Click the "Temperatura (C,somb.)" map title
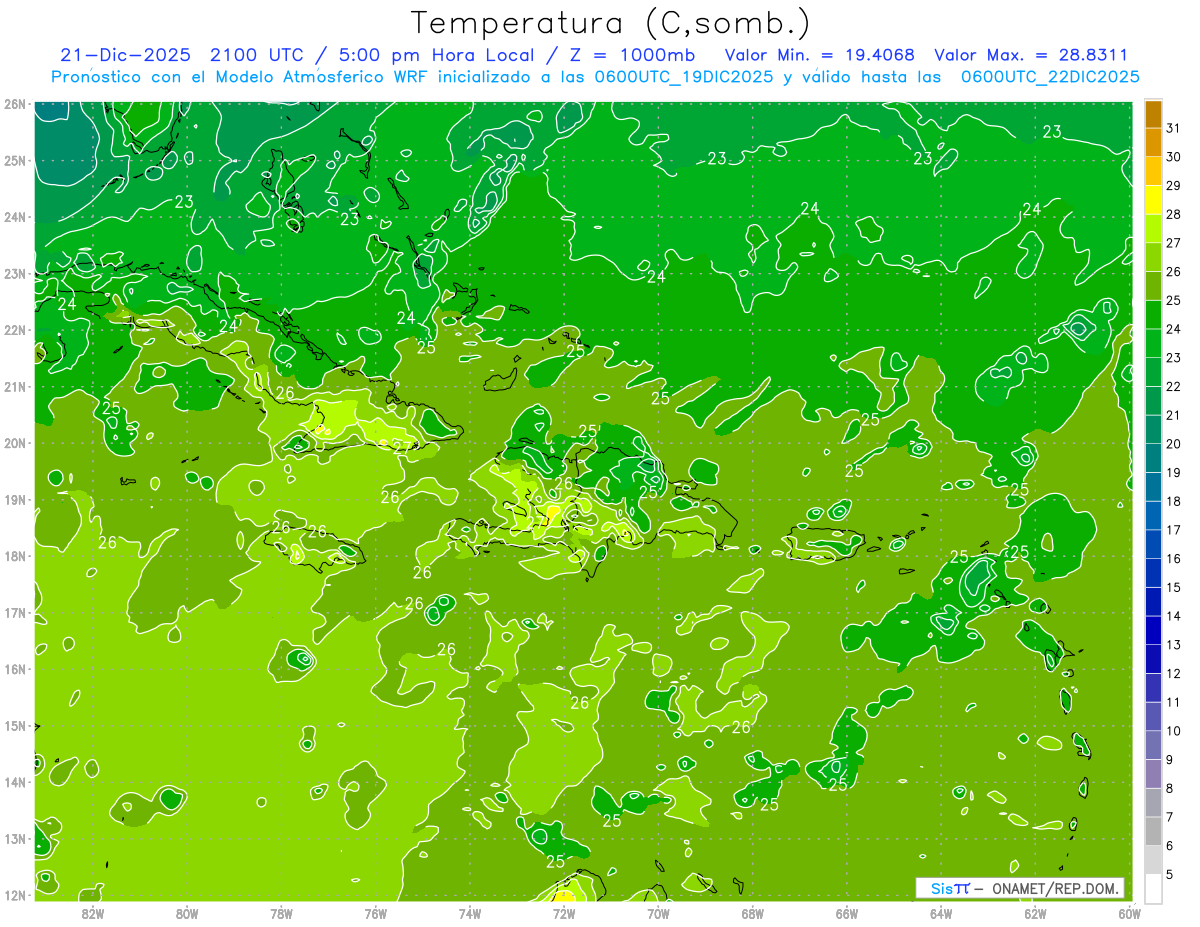Screen dimensions: 1200x927 610,23
